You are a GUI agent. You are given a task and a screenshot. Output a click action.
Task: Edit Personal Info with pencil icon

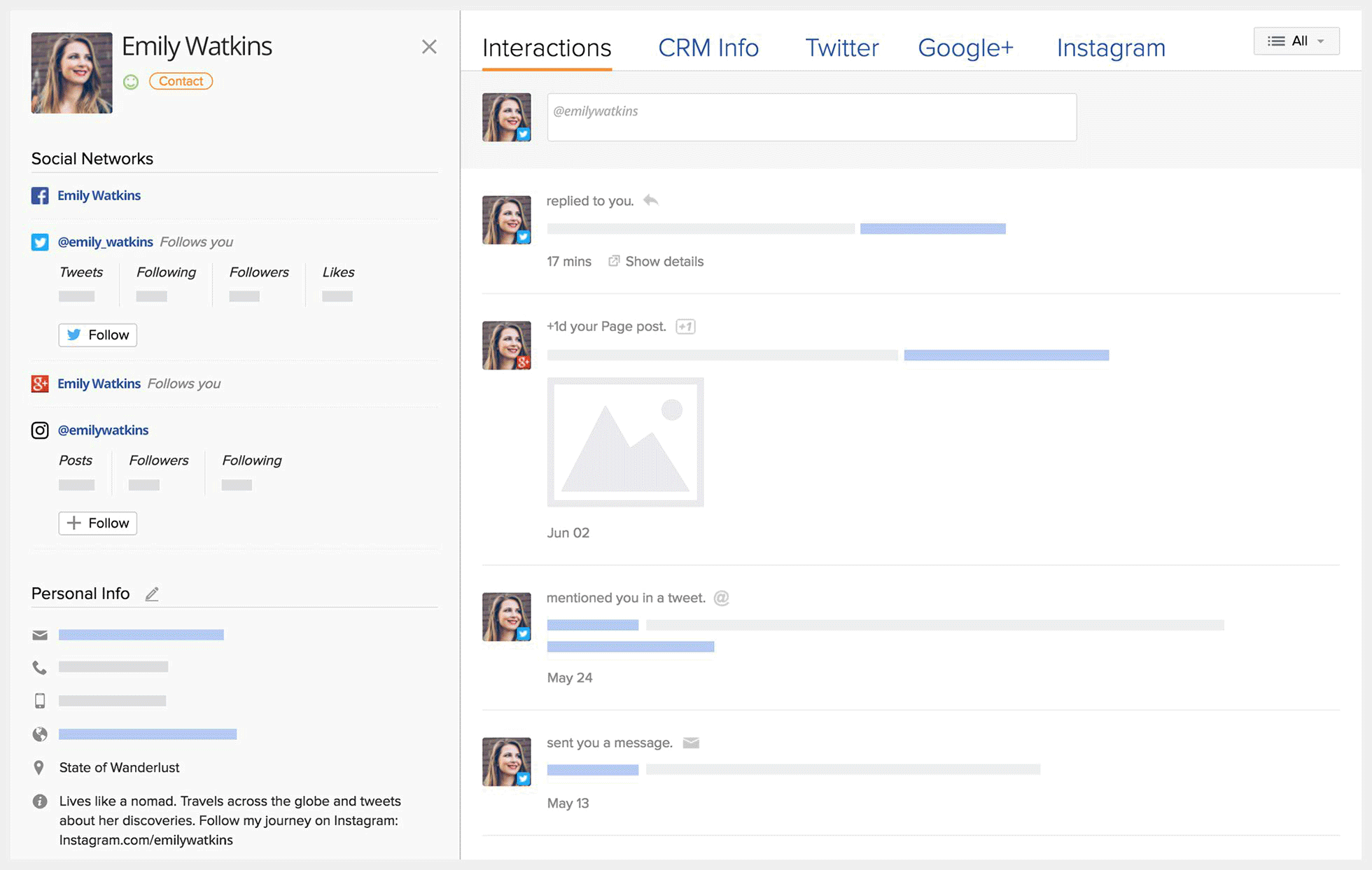152,594
